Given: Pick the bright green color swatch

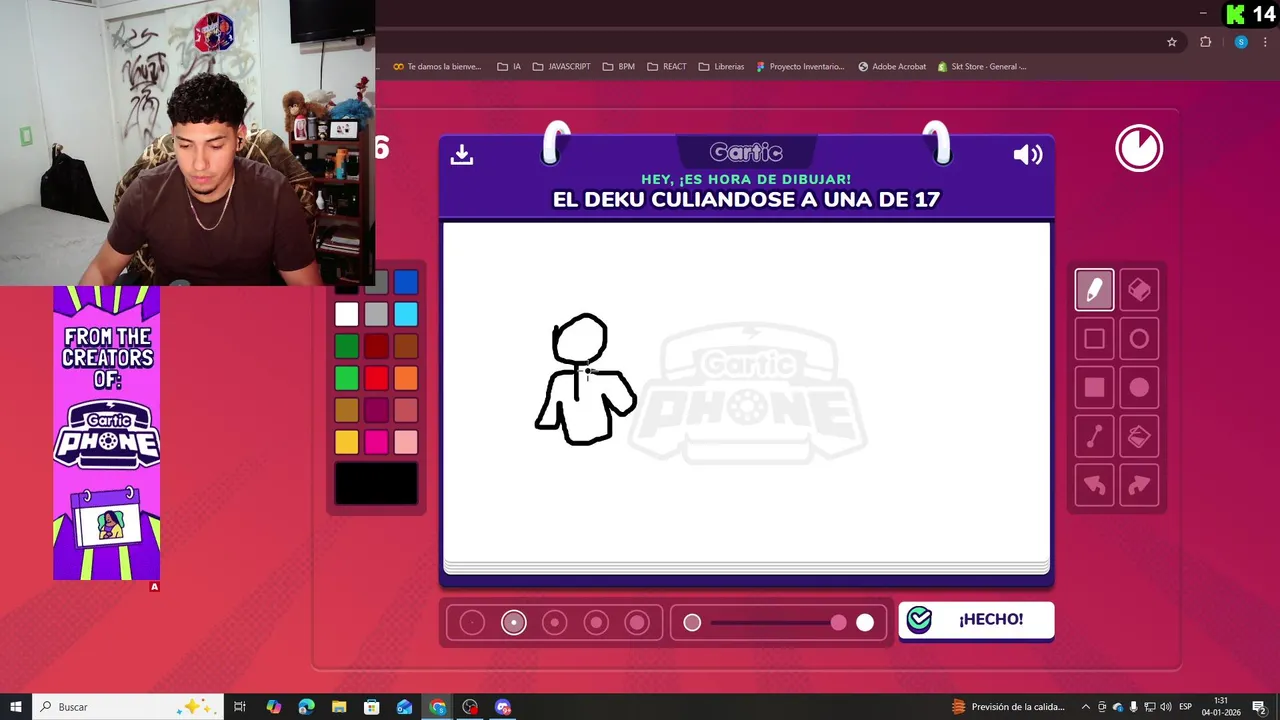Looking at the screenshot, I should 346,378.
